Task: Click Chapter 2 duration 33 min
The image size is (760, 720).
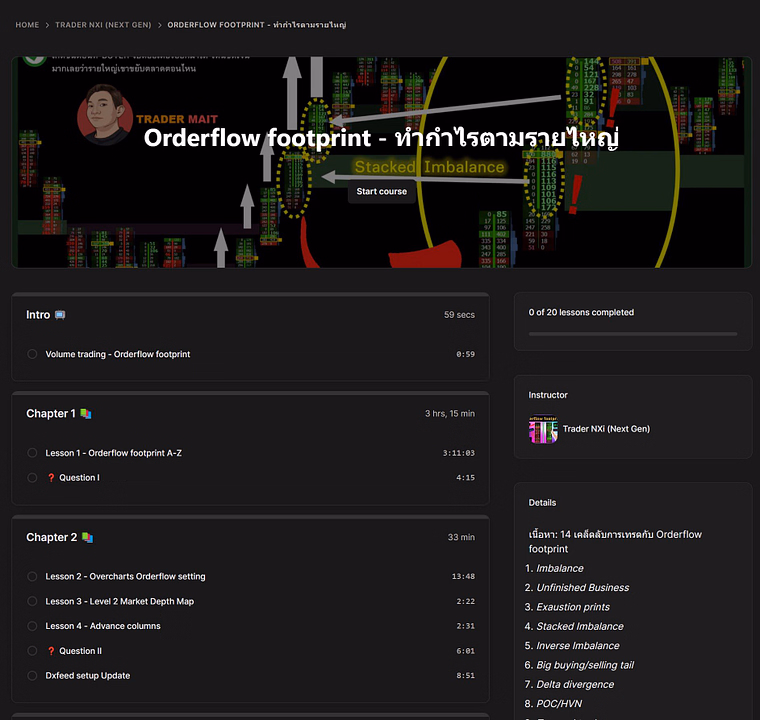Action: pyautogui.click(x=461, y=537)
